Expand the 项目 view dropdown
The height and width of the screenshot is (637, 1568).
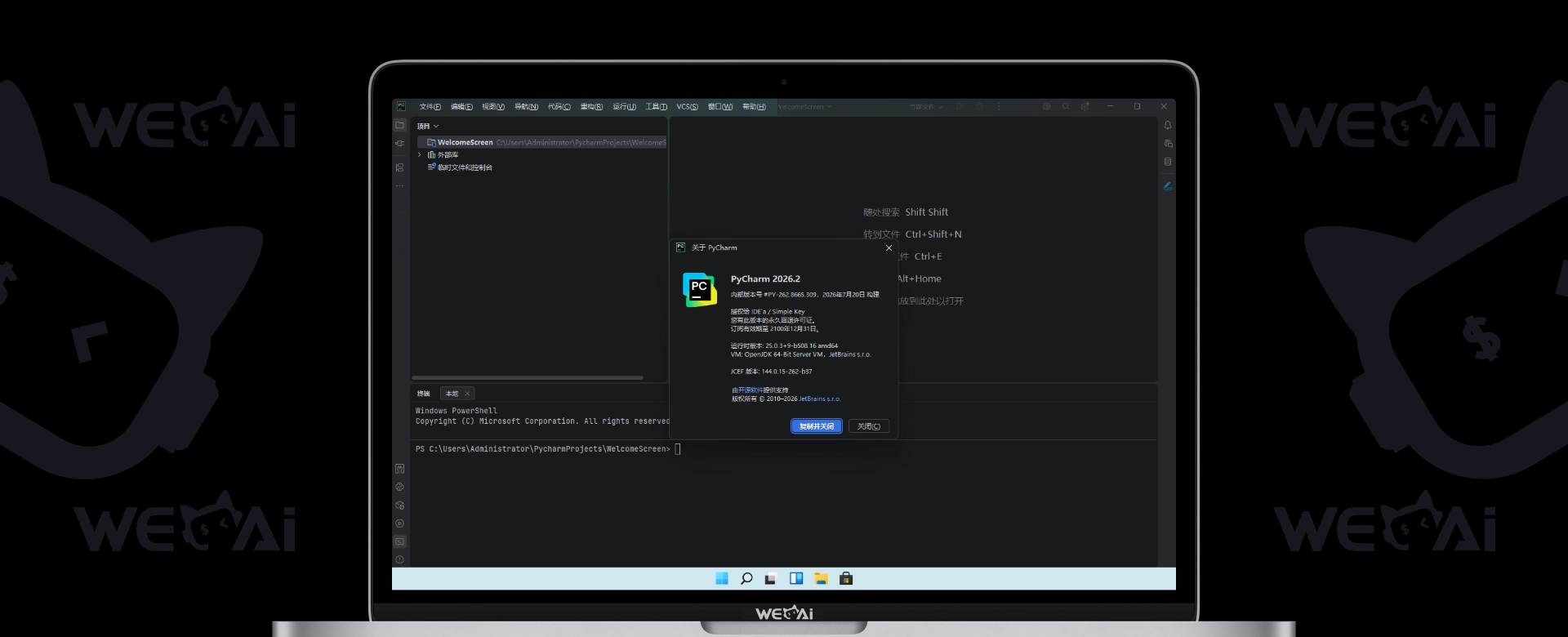428,127
